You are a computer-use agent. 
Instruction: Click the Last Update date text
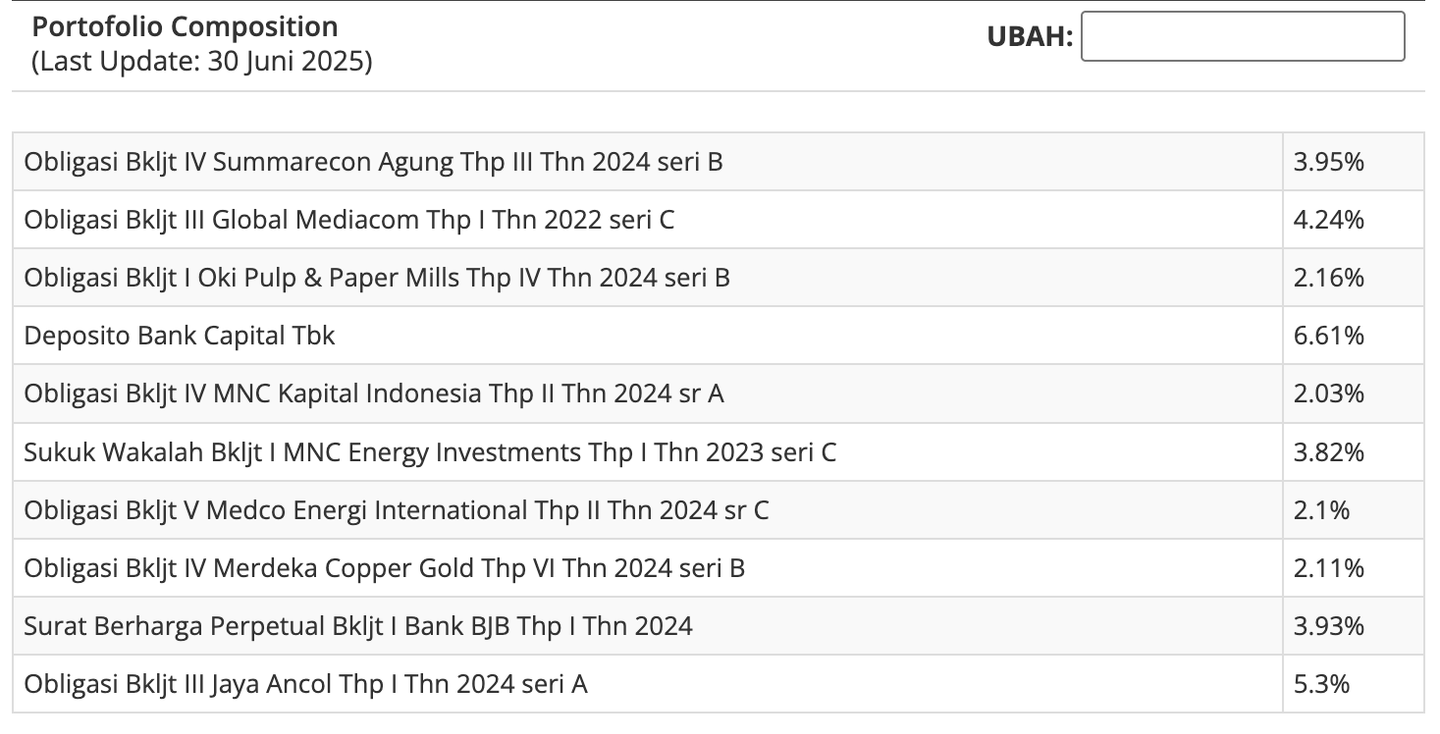coord(202,62)
